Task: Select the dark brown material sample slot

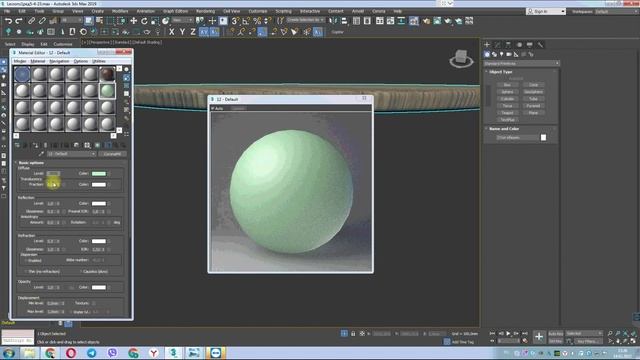Action: [107, 74]
